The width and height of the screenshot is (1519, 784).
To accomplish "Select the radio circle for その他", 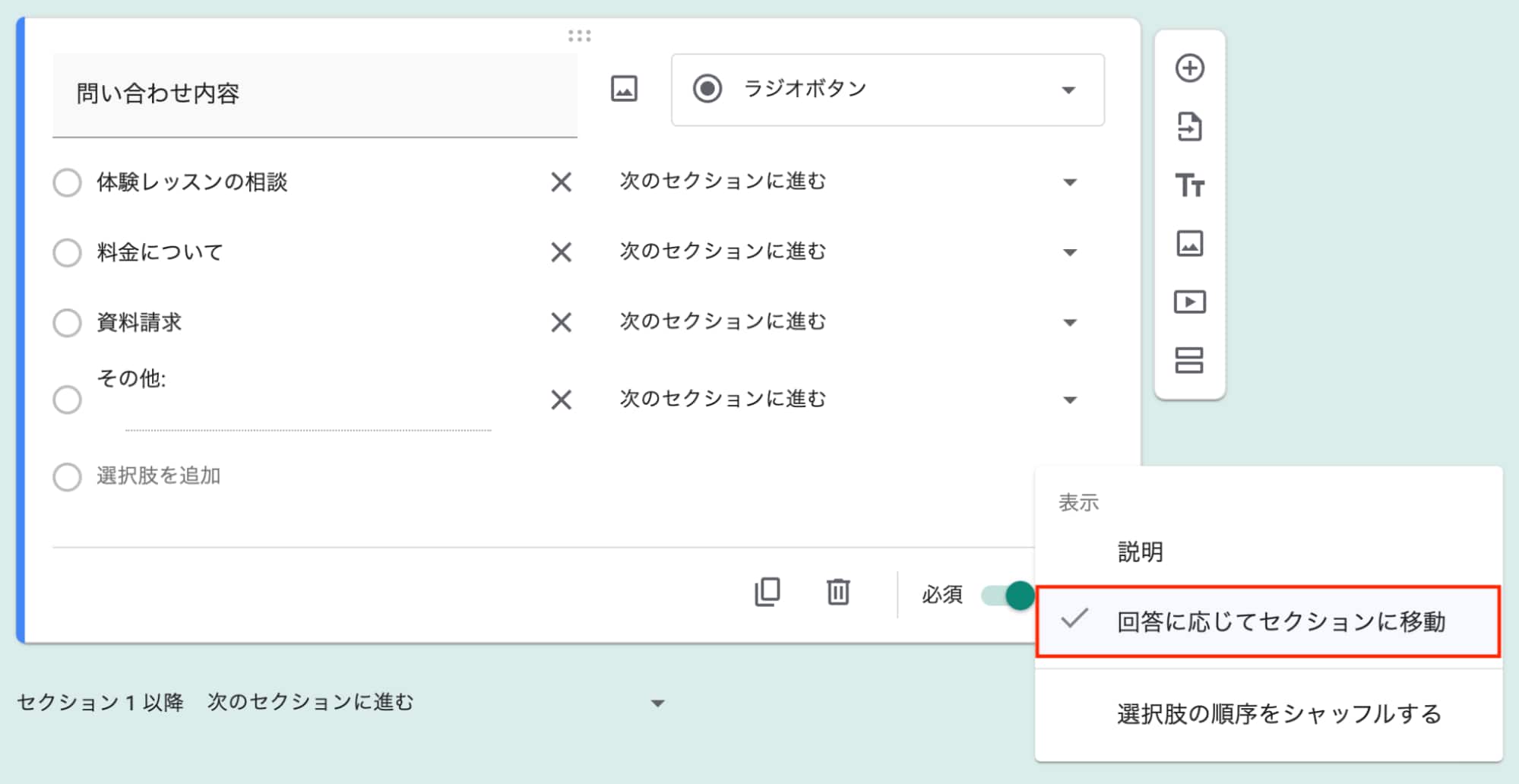I will [x=67, y=400].
